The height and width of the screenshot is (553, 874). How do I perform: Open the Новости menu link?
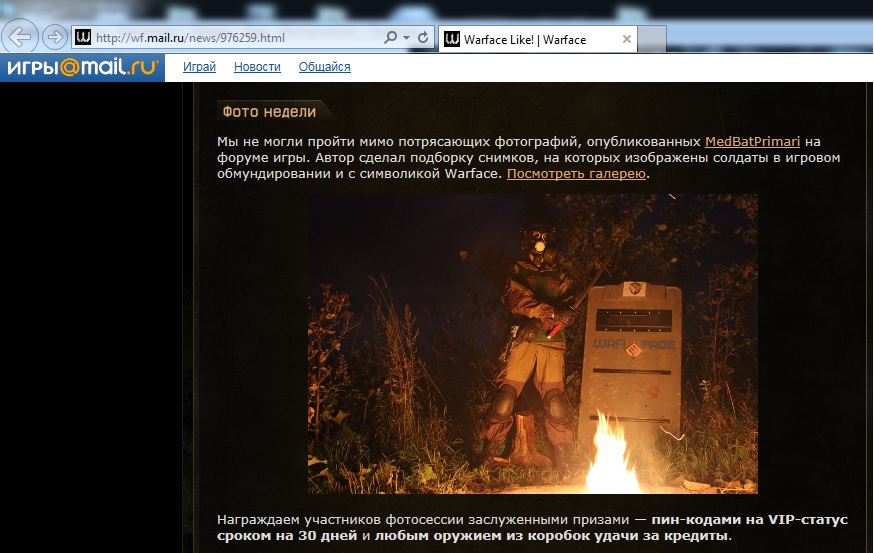pos(258,67)
